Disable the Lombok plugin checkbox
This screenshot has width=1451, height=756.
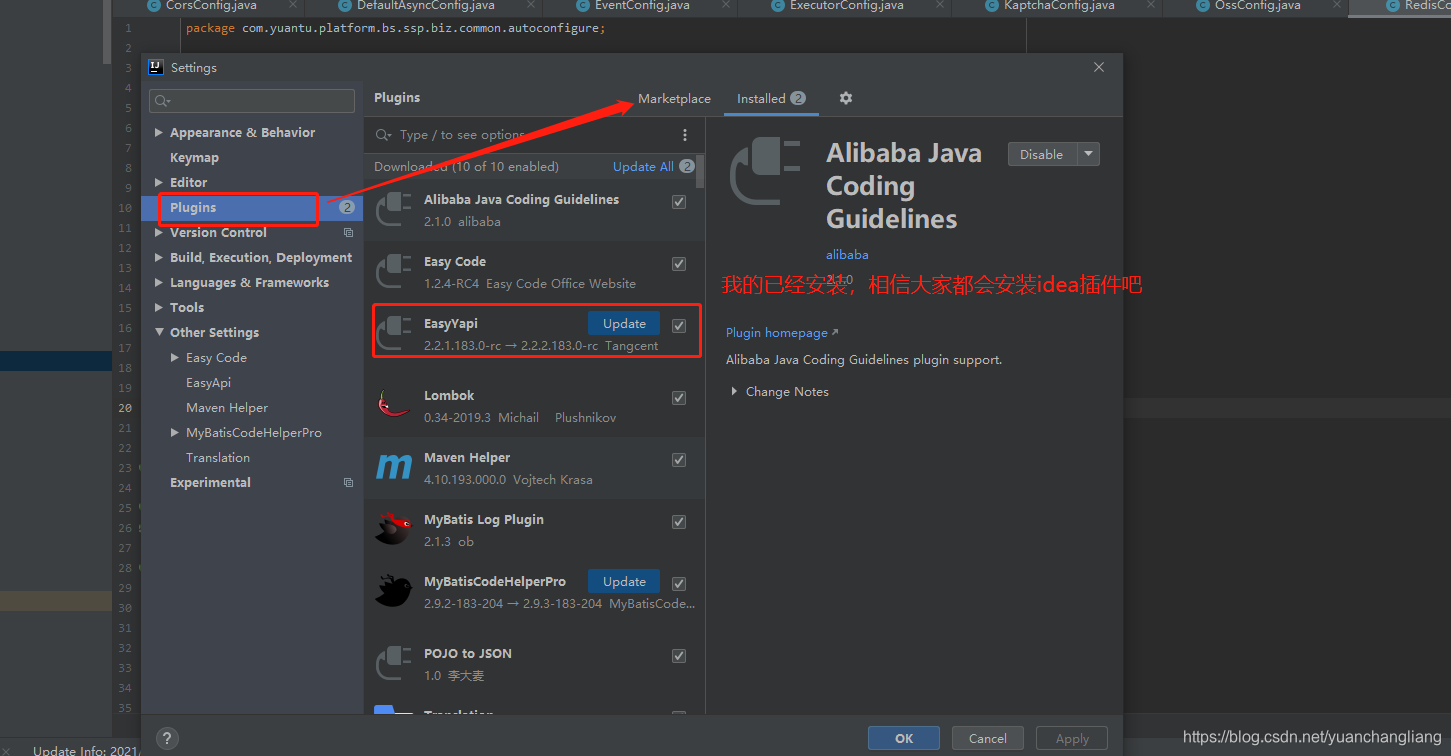coord(679,397)
